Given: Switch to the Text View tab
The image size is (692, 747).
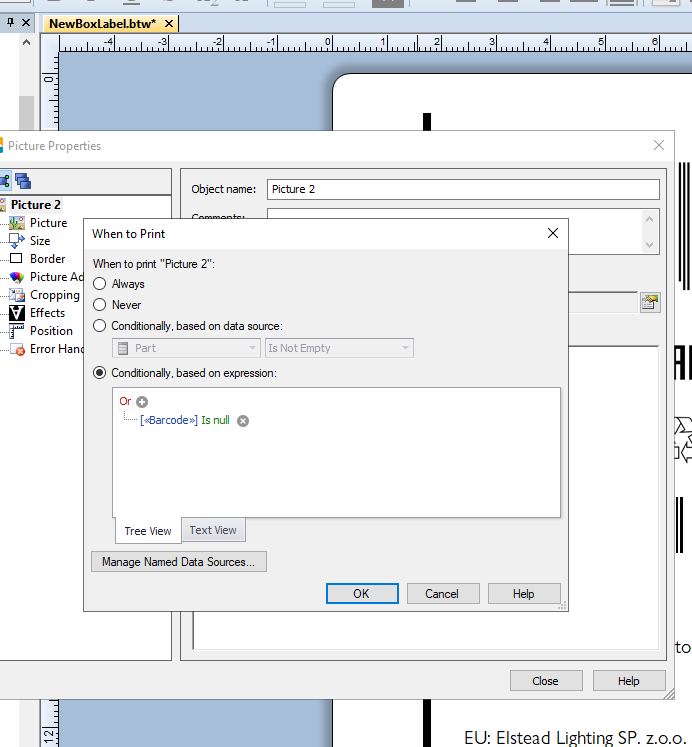Looking at the screenshot, I should click(213, 530).
